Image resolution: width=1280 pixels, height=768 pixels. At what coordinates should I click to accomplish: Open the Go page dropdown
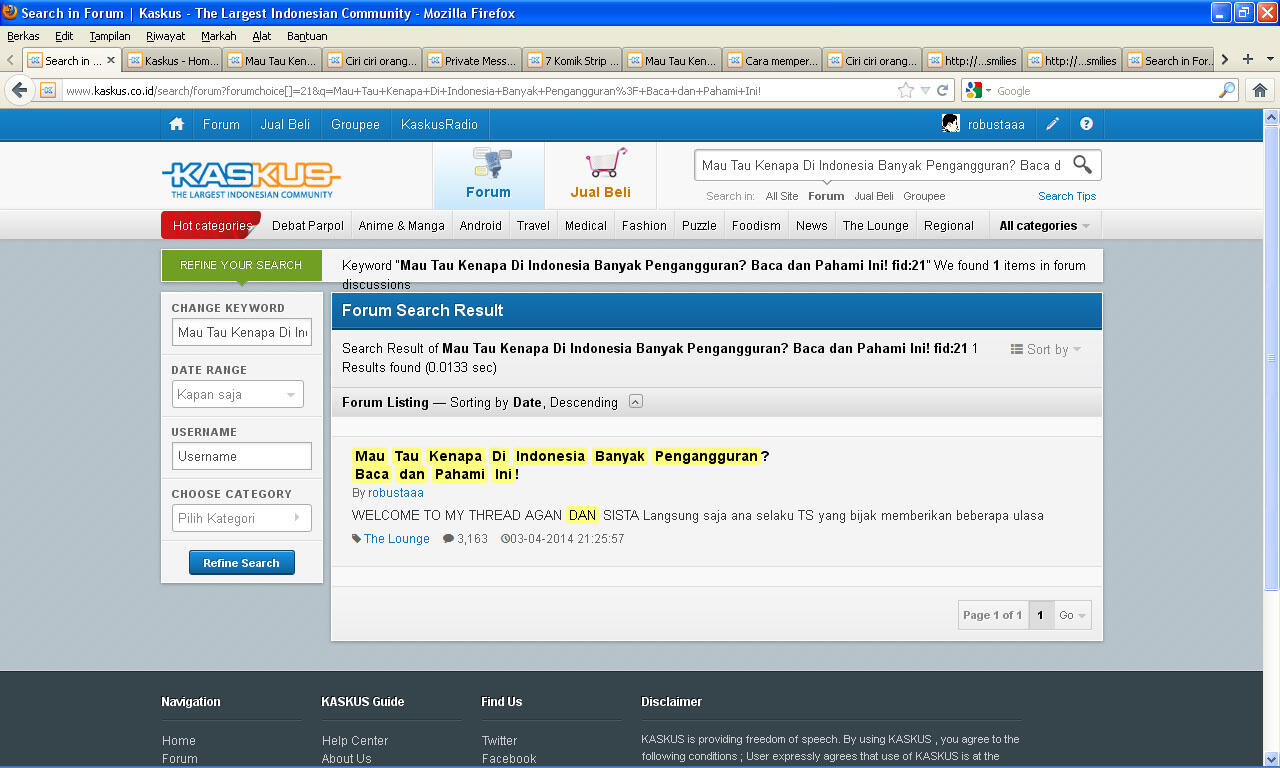(x=1073, y=615)
